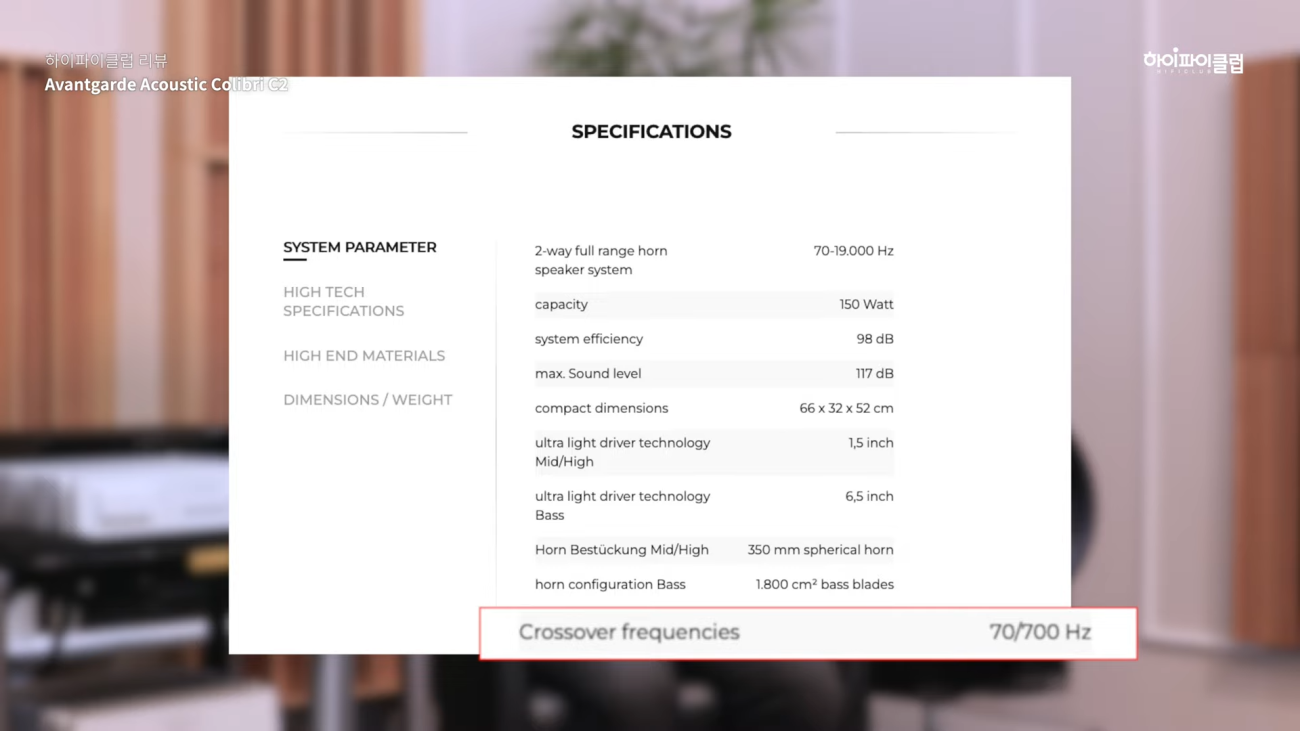The width and height of the screenshot is (1300, 731).
Task: Open the DIMENSIONS / WEIGHT tab
Action: [x=367, y=400]
